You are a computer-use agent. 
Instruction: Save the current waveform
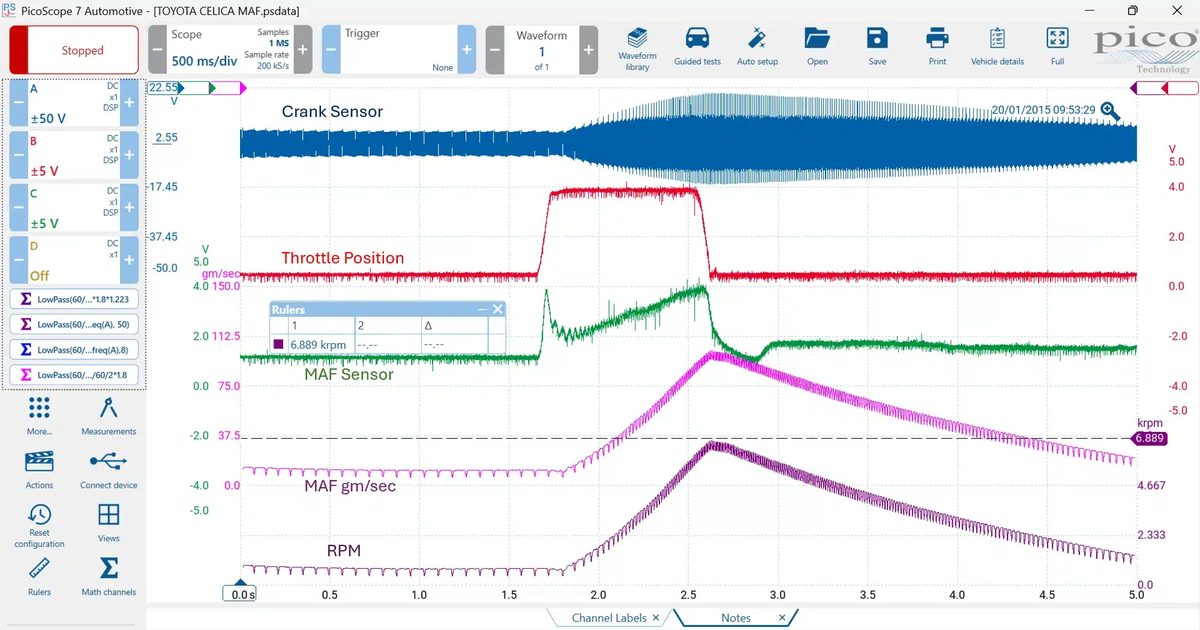[877, 47]
